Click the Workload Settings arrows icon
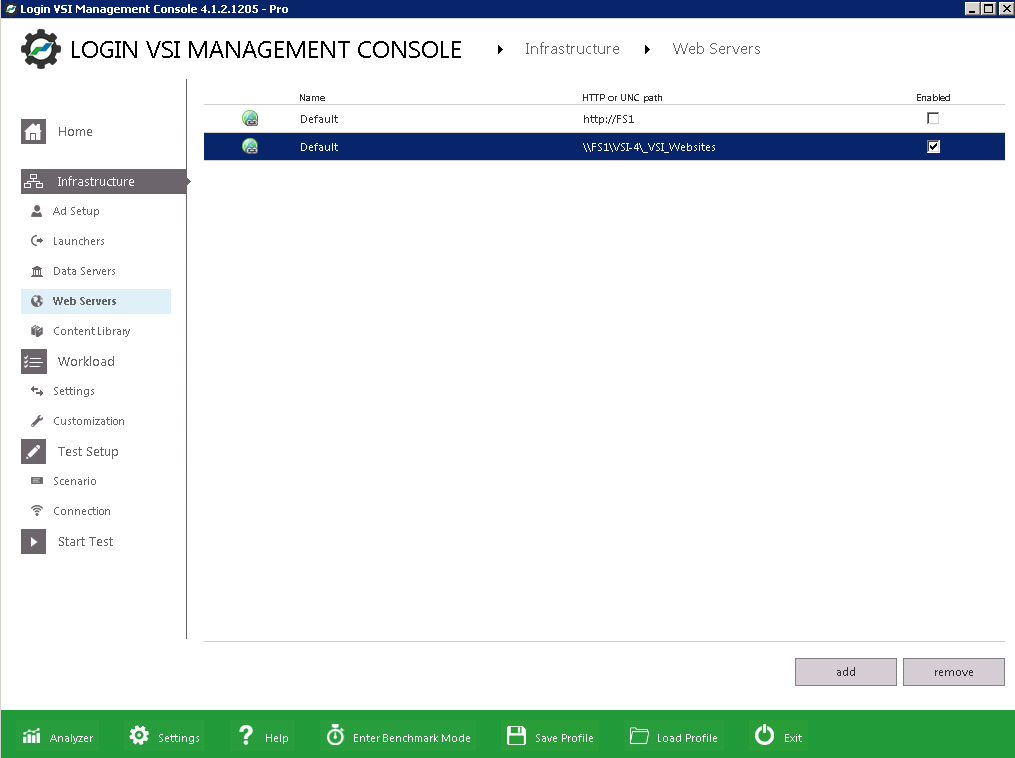This screenshot has width=1015, height=758. [37, 391]
